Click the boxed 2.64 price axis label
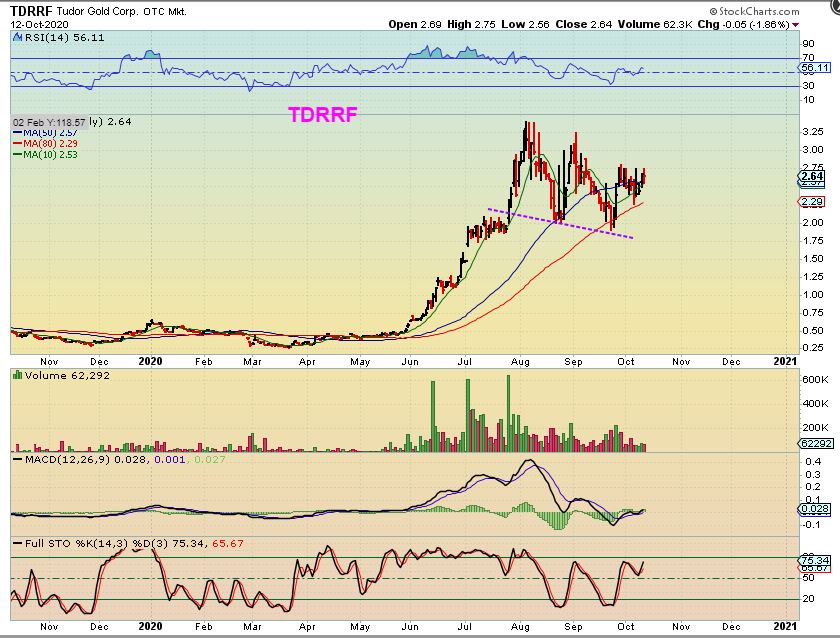Viewport: 840px width, 638px height. click(x=812, y=176)
